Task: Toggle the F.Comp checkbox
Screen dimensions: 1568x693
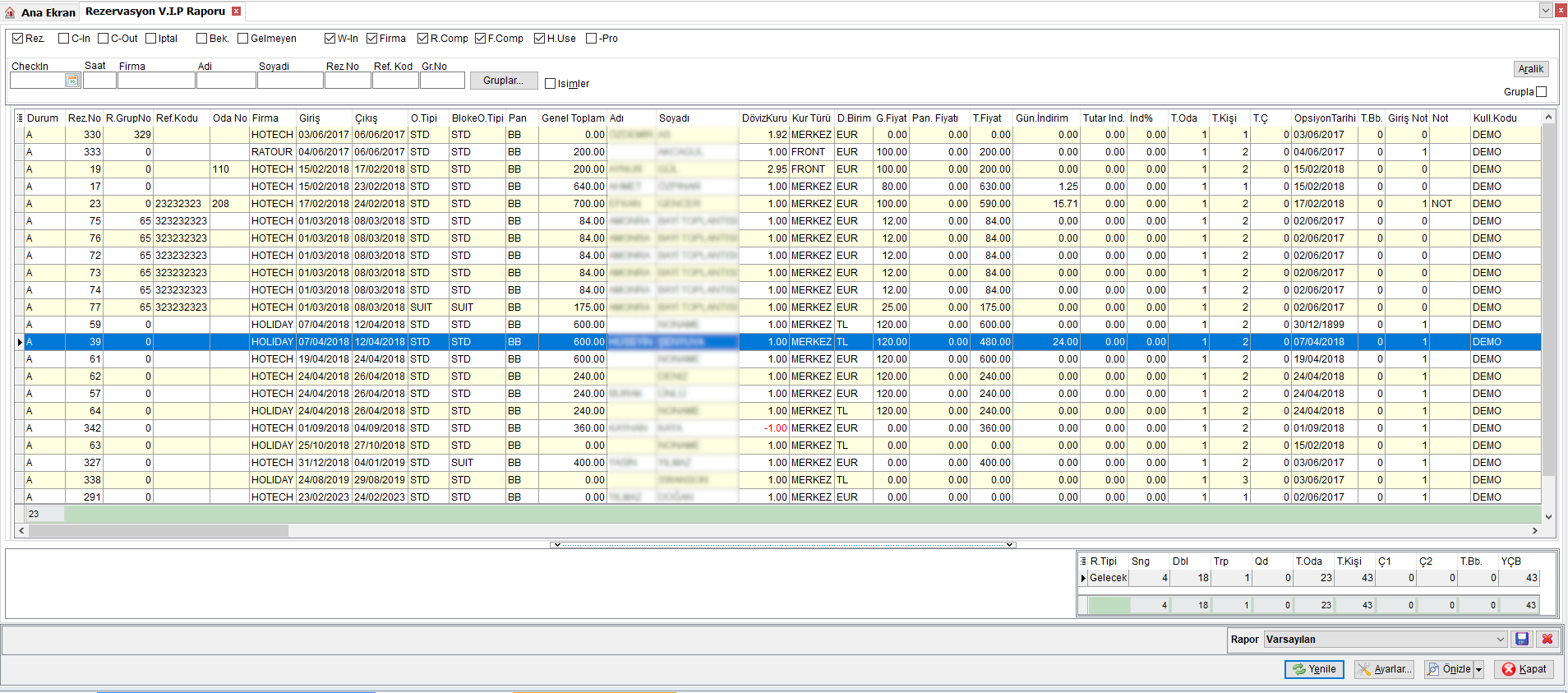Action: point(481,39)
